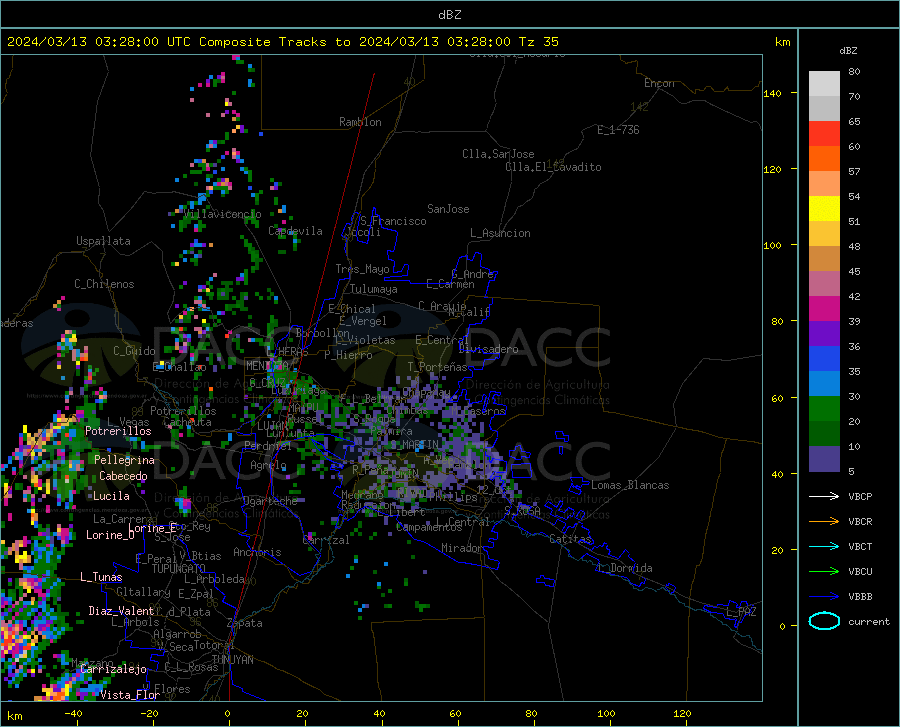
Task: Click the white VBCP arrow icon
Action: [824, 496]
